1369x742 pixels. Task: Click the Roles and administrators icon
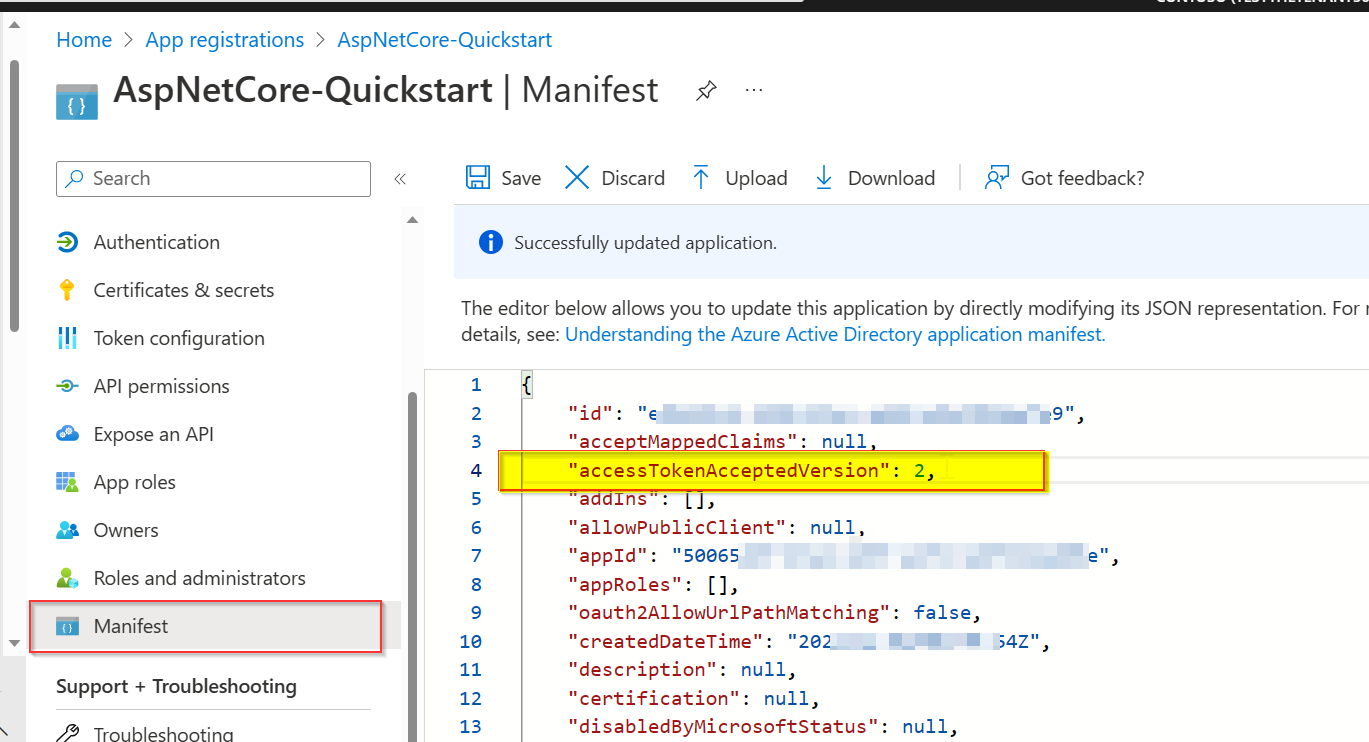click(x=67, y=578)
